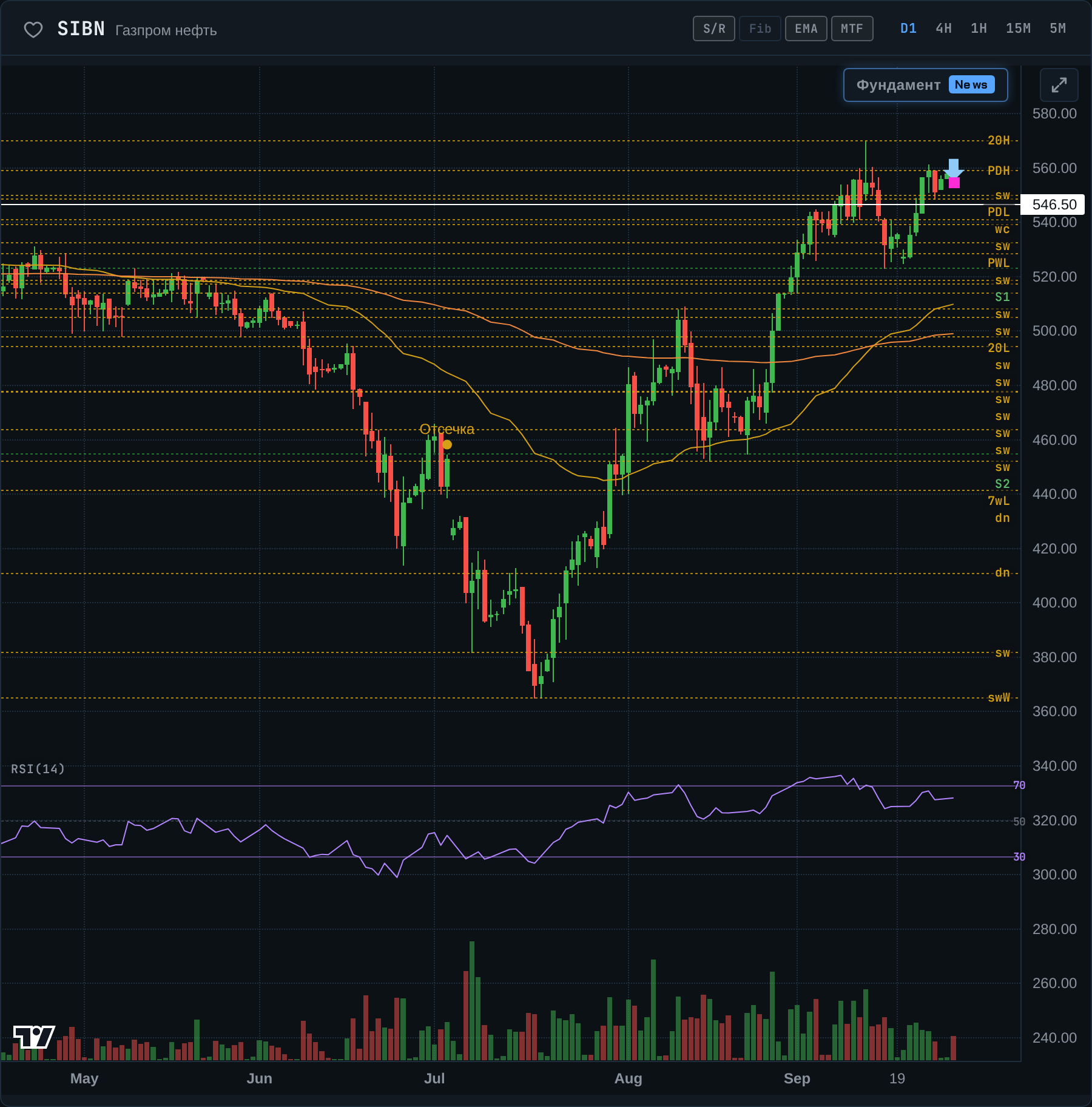Choose the 5M timeframe
Screen dimensions: 1092x1107
tap(1057, 29)
